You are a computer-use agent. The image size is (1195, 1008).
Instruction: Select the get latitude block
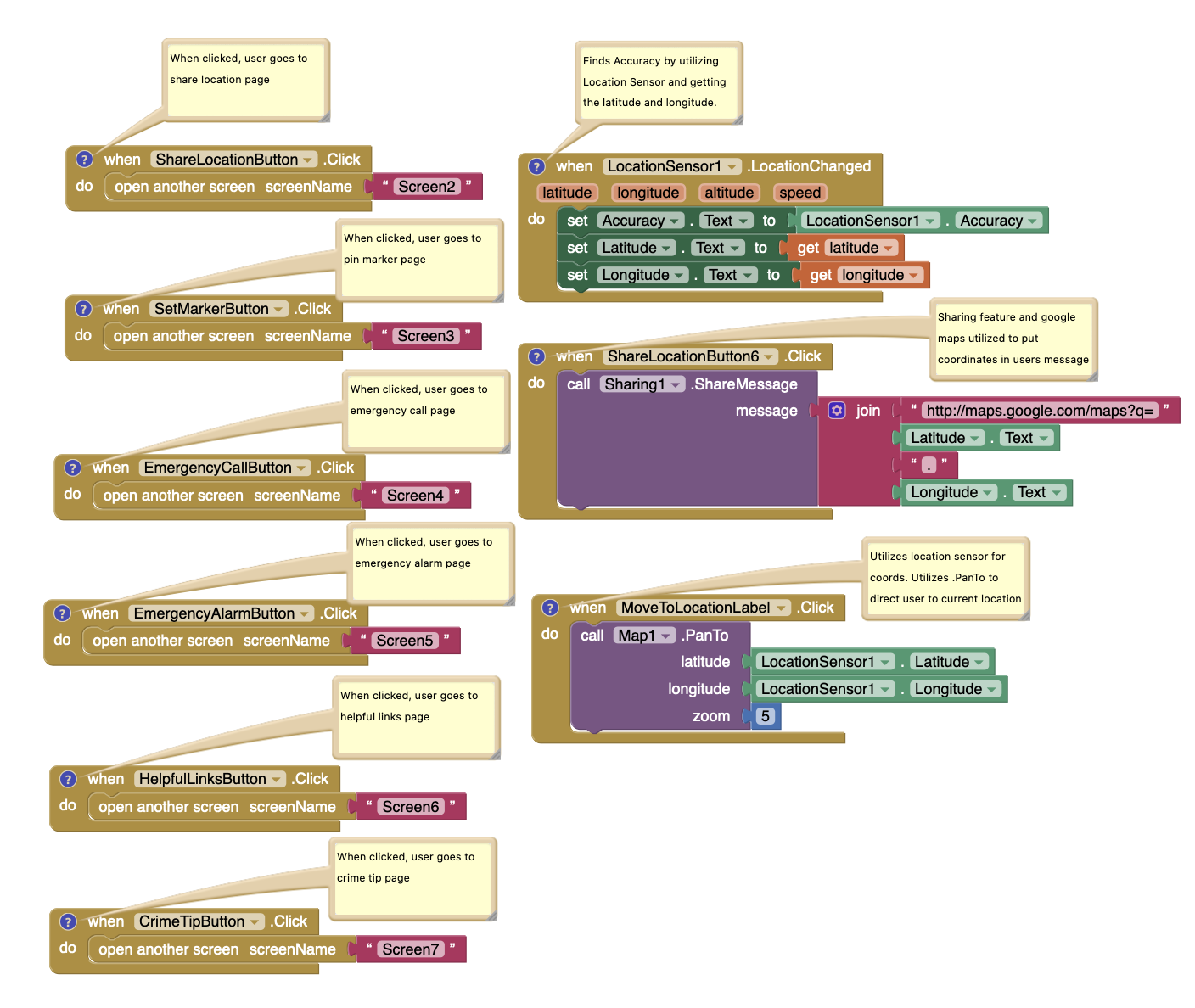click(844, 247)
